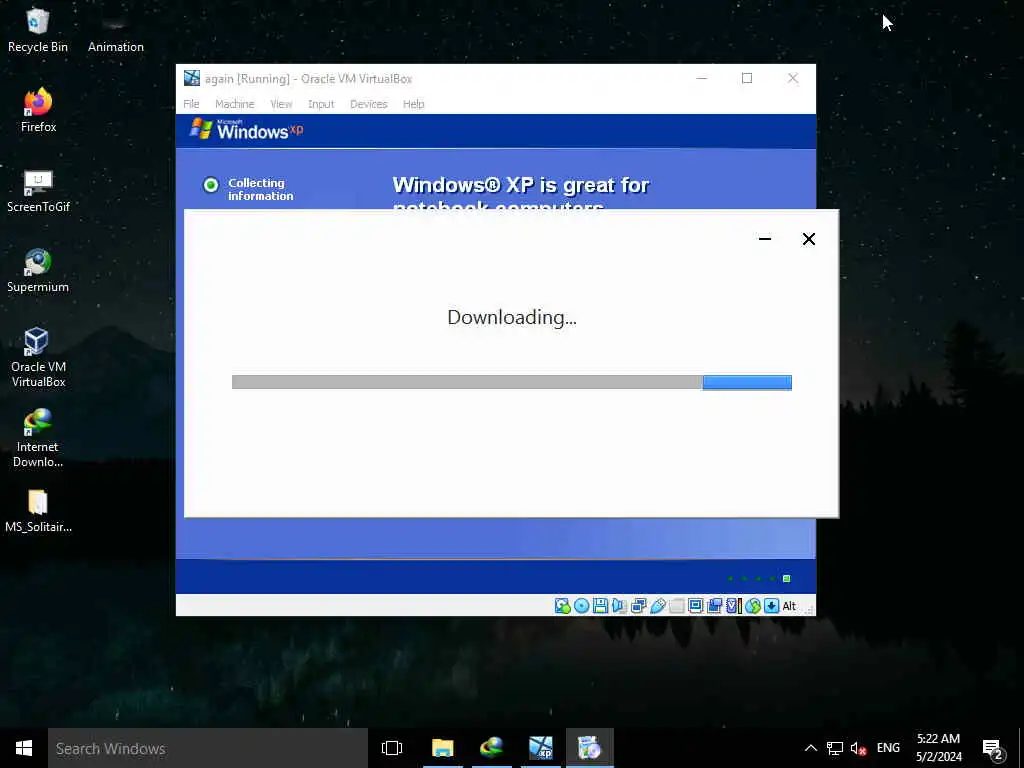Screen dimensions: 1024x768
Task: Open the Help menu in VirtualBox
Action: coord(413,104)
